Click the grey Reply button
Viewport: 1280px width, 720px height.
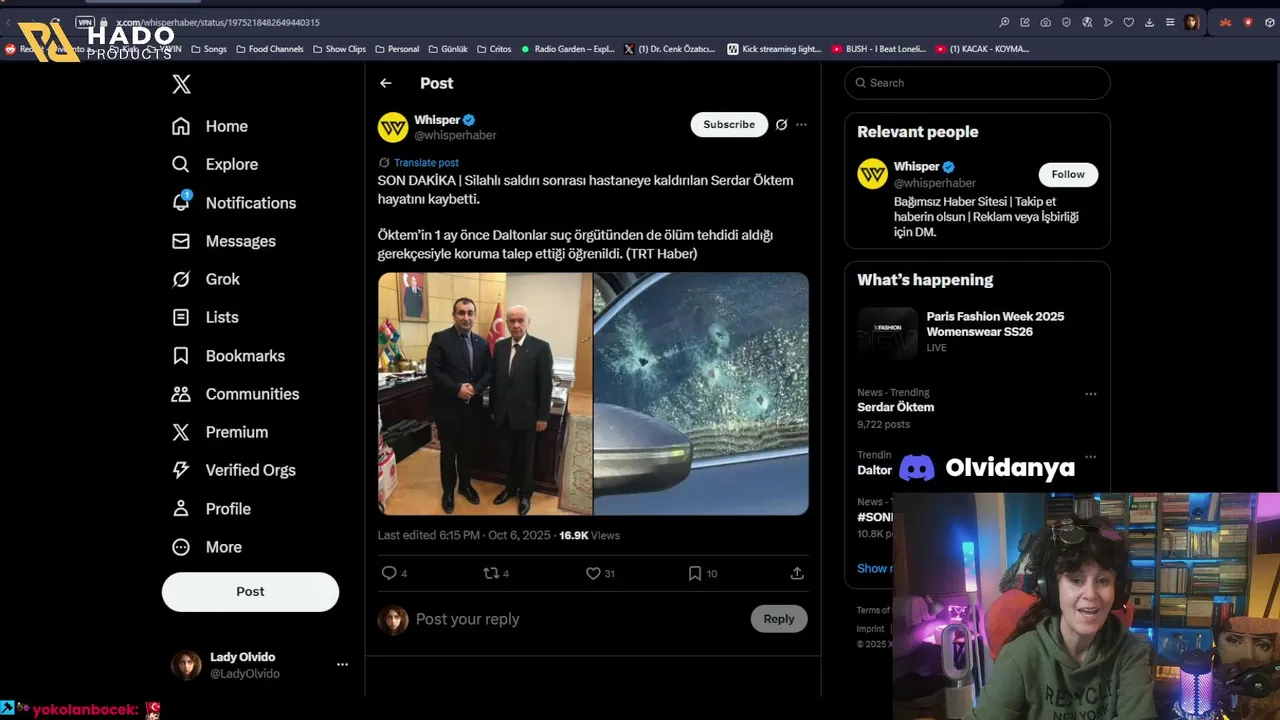click(779, 619)
